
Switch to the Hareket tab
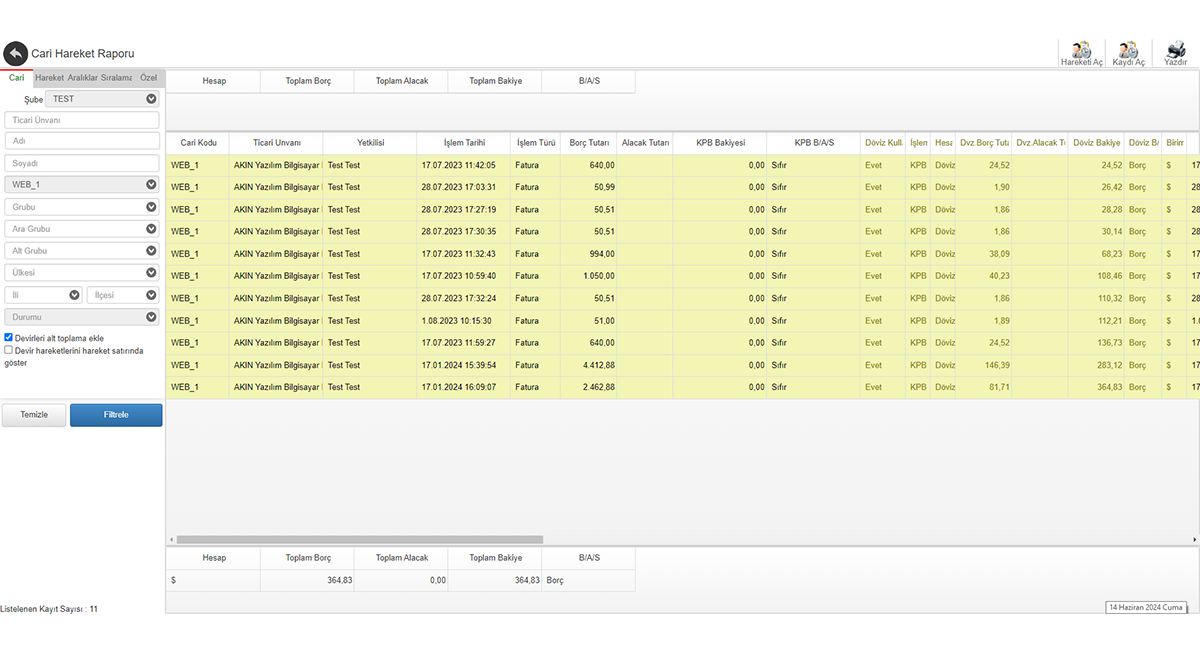pos(49,78)
